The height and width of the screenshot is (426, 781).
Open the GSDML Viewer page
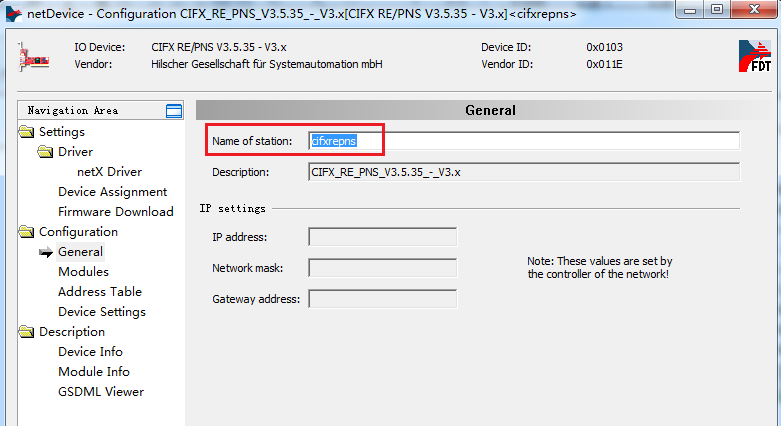point(101,392)
